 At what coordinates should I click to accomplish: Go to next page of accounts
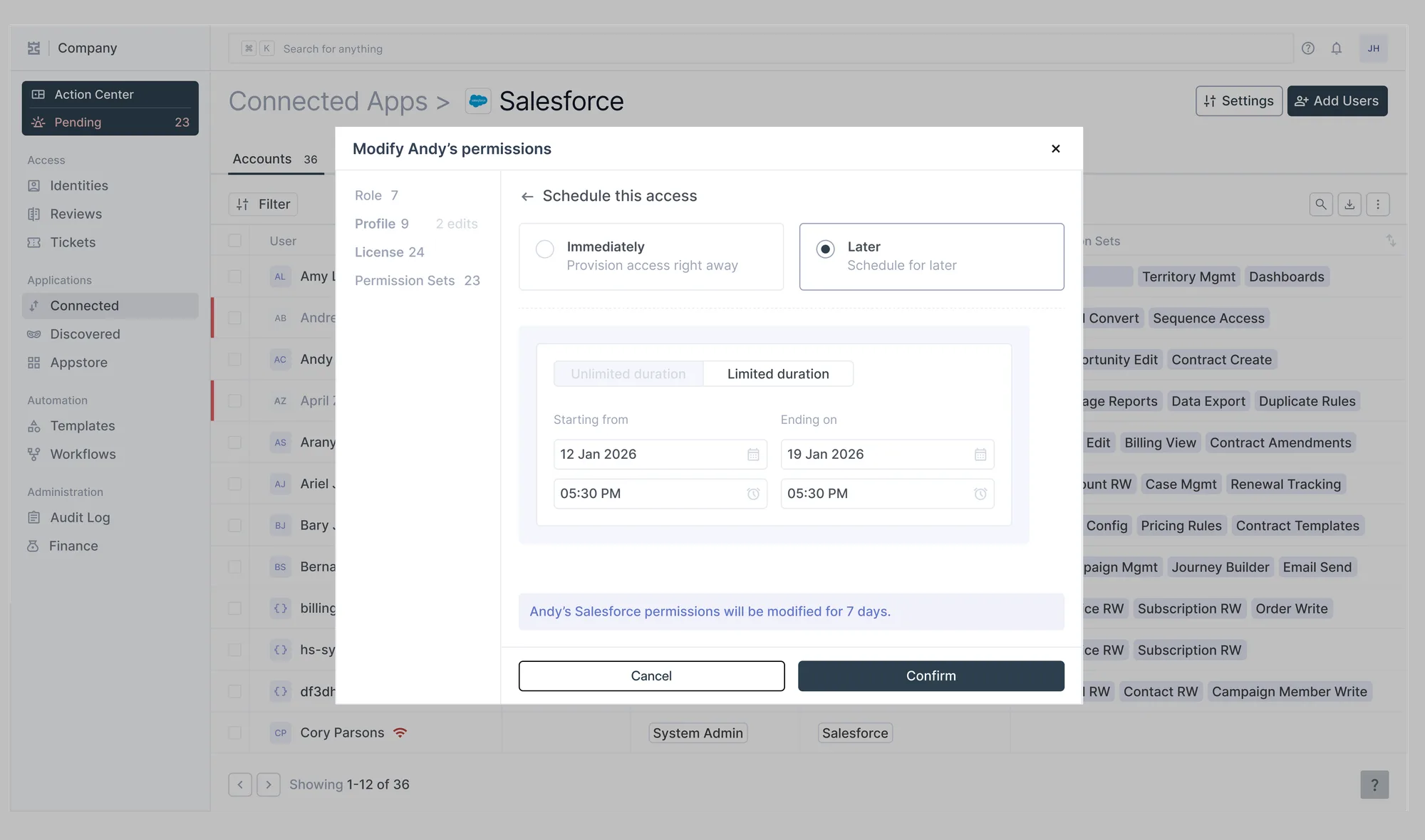click(269, 784)
